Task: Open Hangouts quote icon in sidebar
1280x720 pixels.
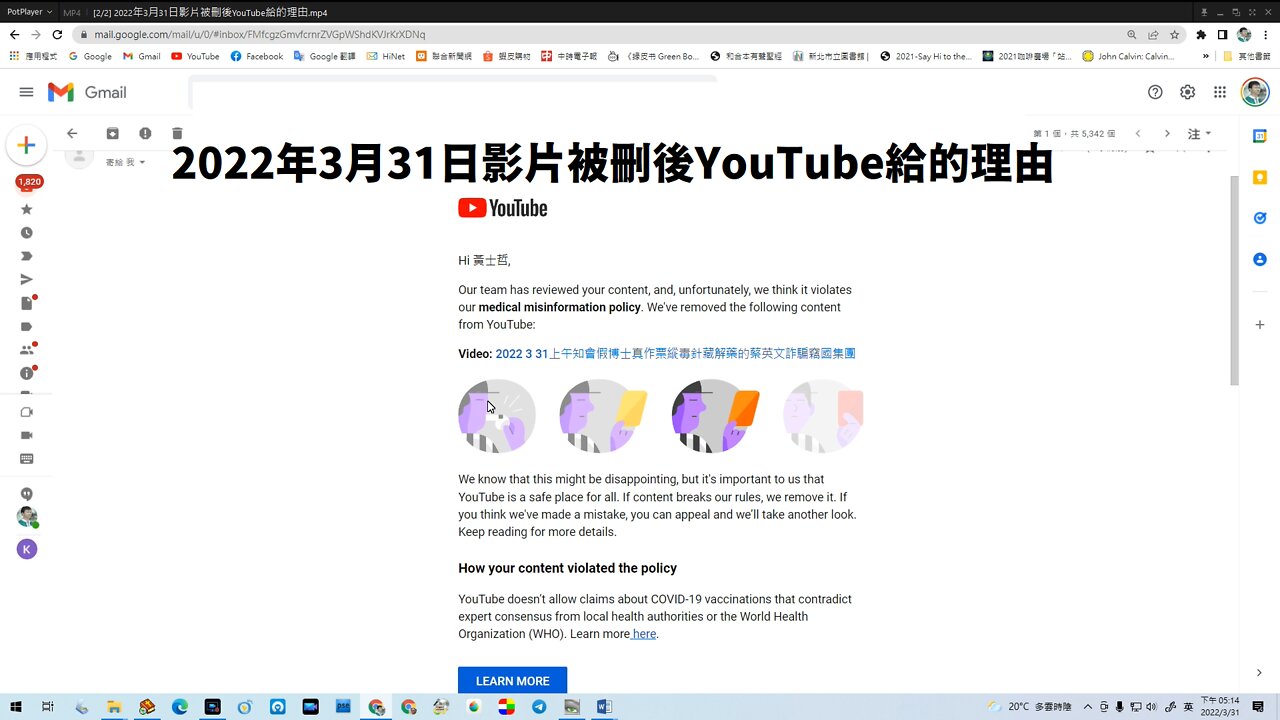Action: click(27, 494)
